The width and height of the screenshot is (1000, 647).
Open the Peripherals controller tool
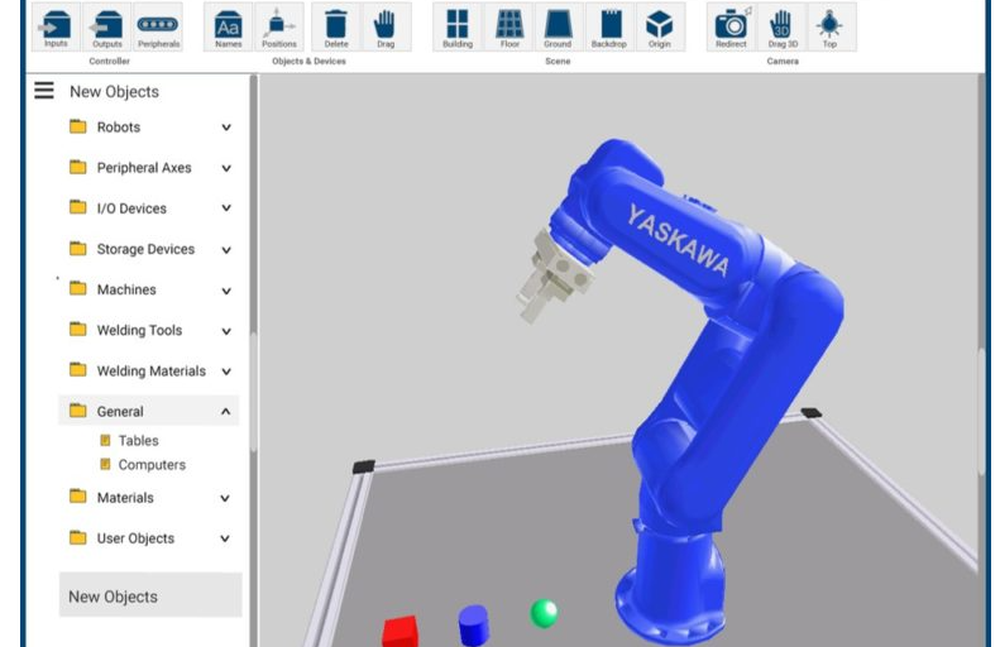coord(158,27)
